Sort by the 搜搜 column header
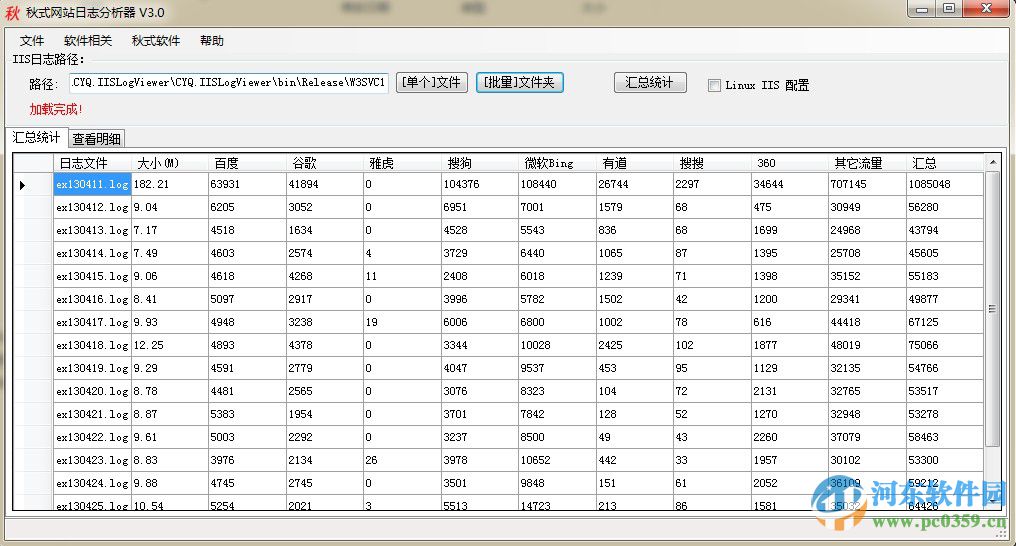Image resolution: width=1016 pixels, height=546 pixels. pos(713,163)
